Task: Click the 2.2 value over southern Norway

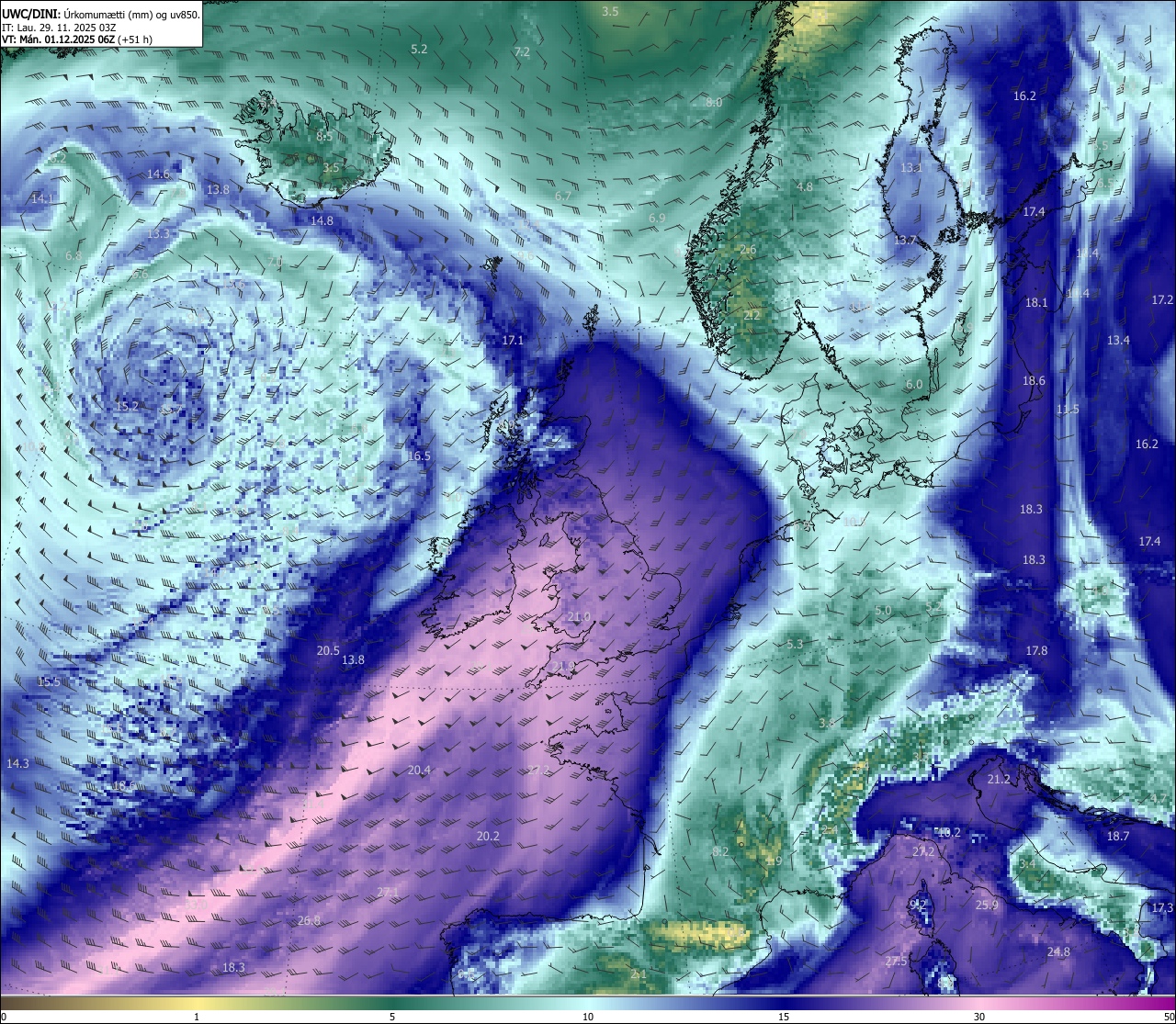Action: tap(752, 315)
